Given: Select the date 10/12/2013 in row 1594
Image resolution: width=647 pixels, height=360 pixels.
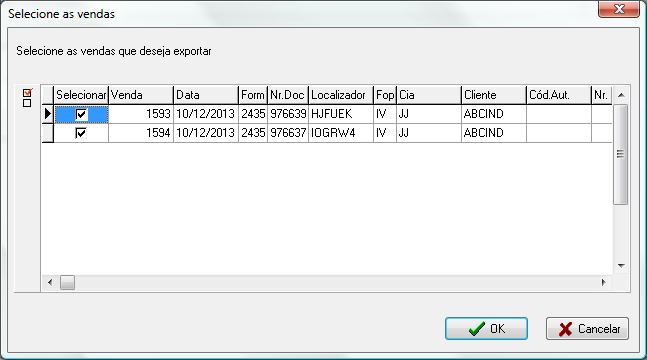Looking at the screenshot, I should tap(206, 133).
